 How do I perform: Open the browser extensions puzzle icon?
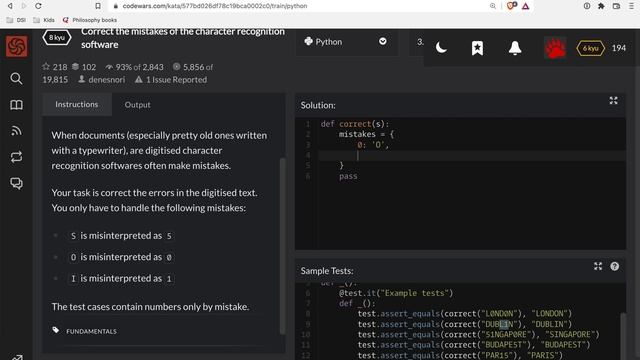pyautogui.click(x=601, y=6)
